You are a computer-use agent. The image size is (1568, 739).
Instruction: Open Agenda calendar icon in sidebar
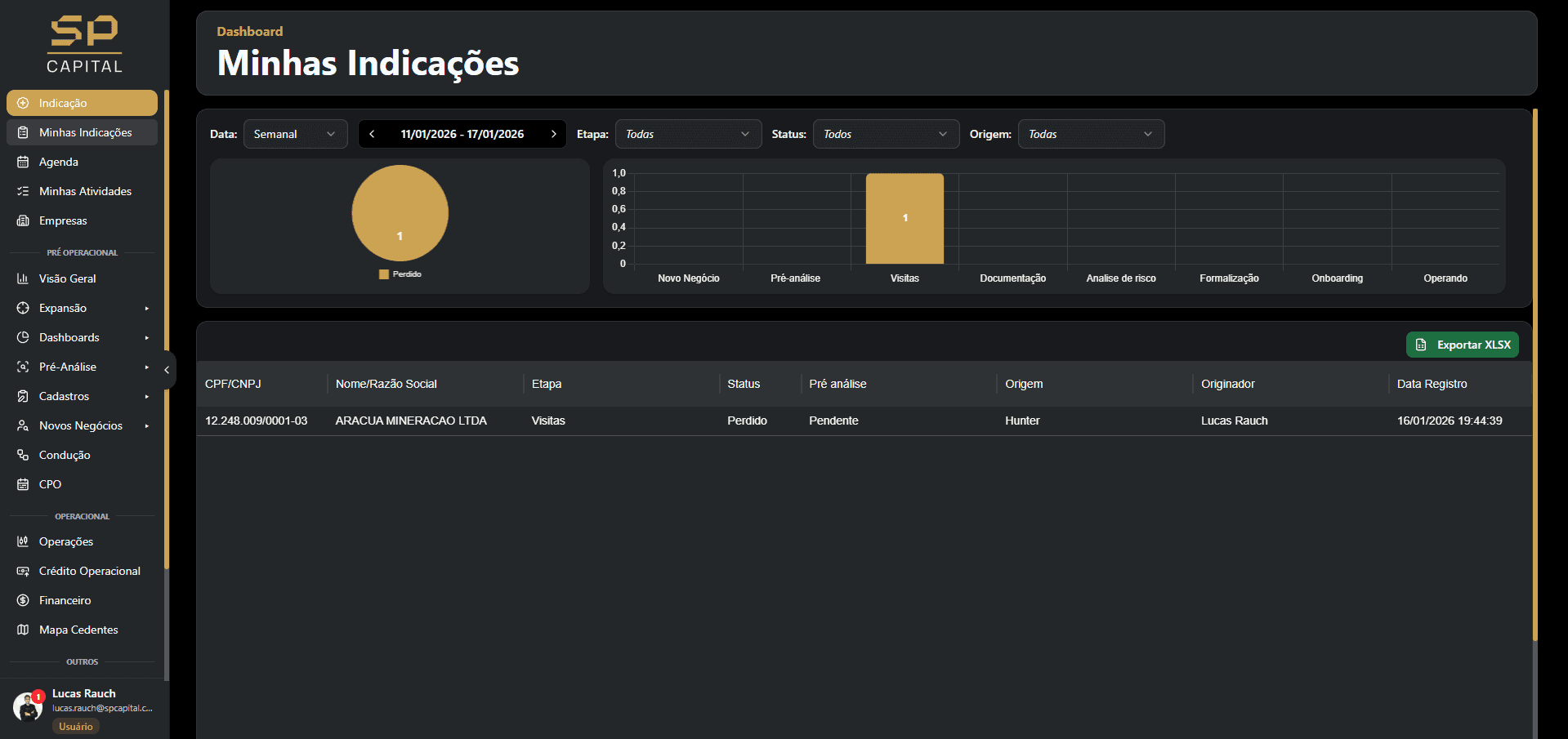23,162
